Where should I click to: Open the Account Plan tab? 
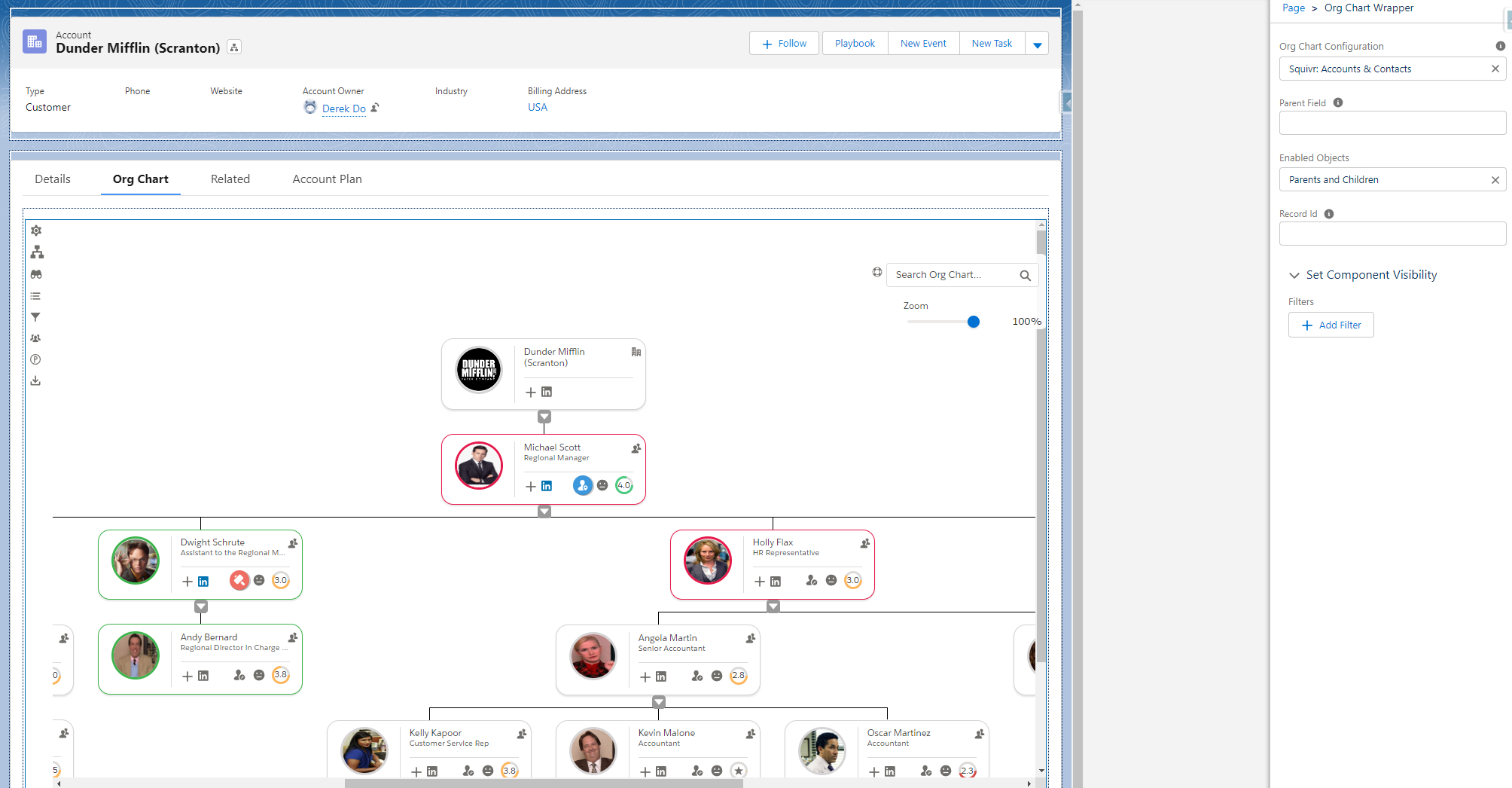click(x=328, y=179)
